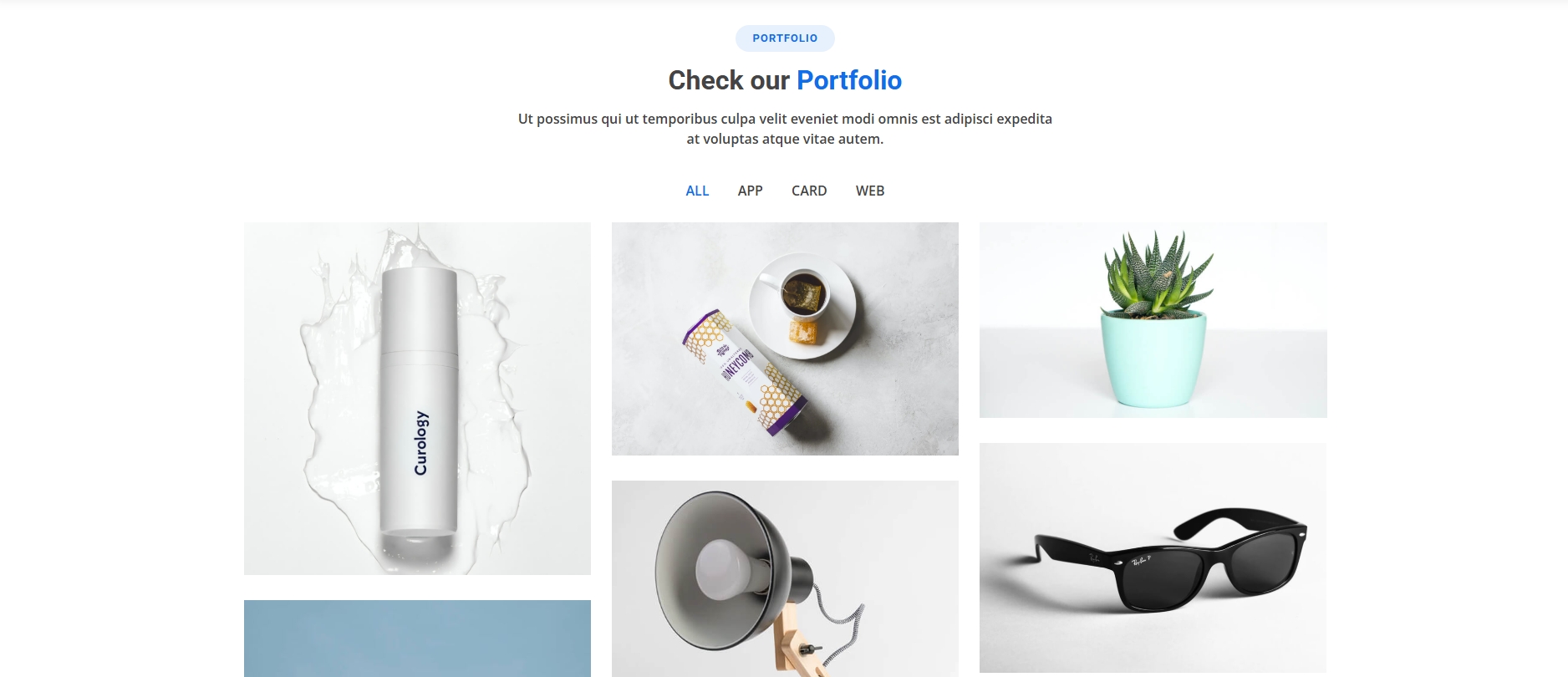Click the Ut possimus description paragraph

785,129
